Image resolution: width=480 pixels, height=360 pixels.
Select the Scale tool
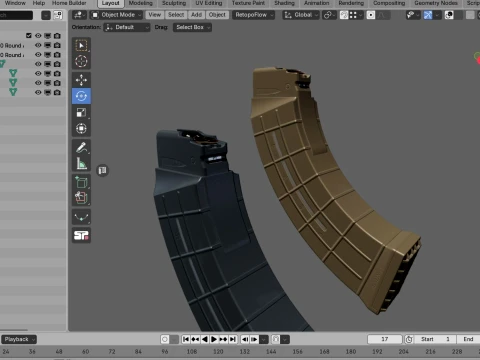(x=81, y=113)
